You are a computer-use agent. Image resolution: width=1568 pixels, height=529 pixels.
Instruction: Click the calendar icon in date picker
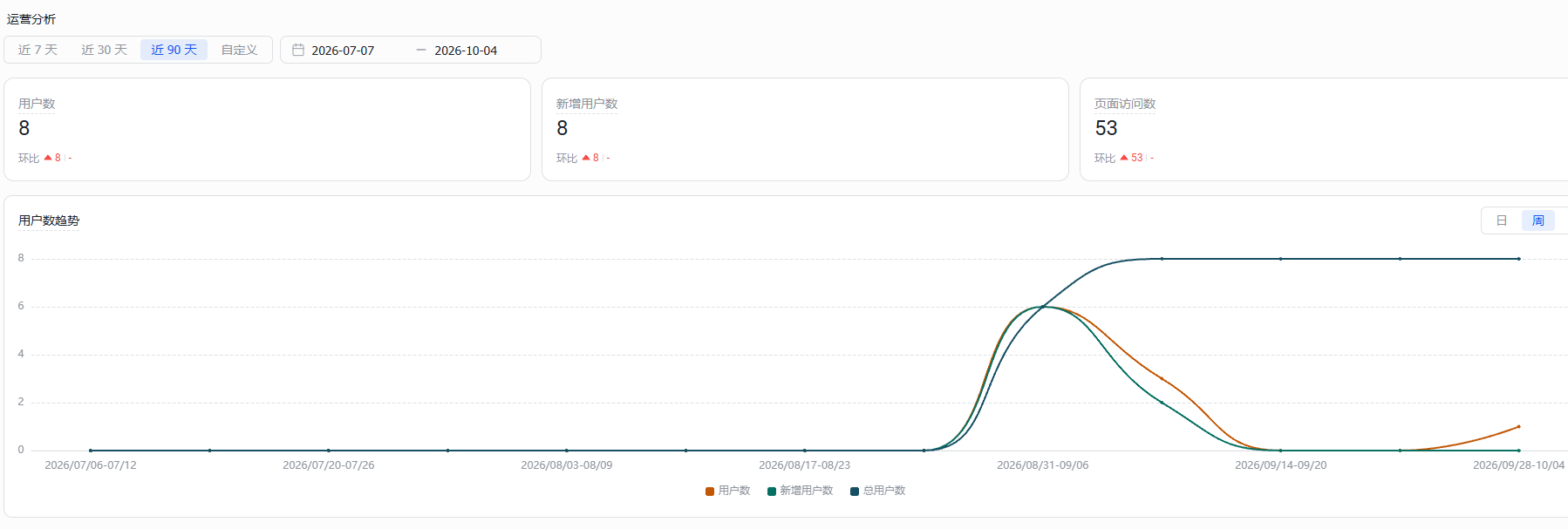pyautogui.click(x=298, y=50)
